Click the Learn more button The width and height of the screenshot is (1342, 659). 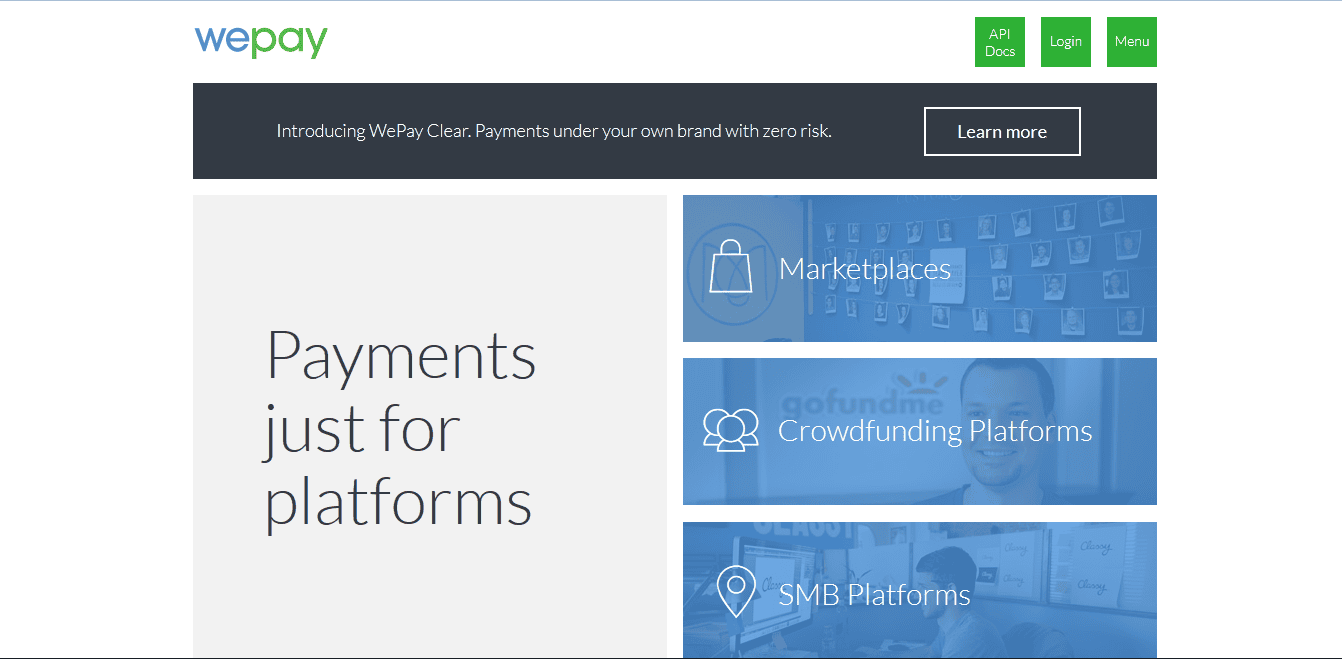(1002, 131)
